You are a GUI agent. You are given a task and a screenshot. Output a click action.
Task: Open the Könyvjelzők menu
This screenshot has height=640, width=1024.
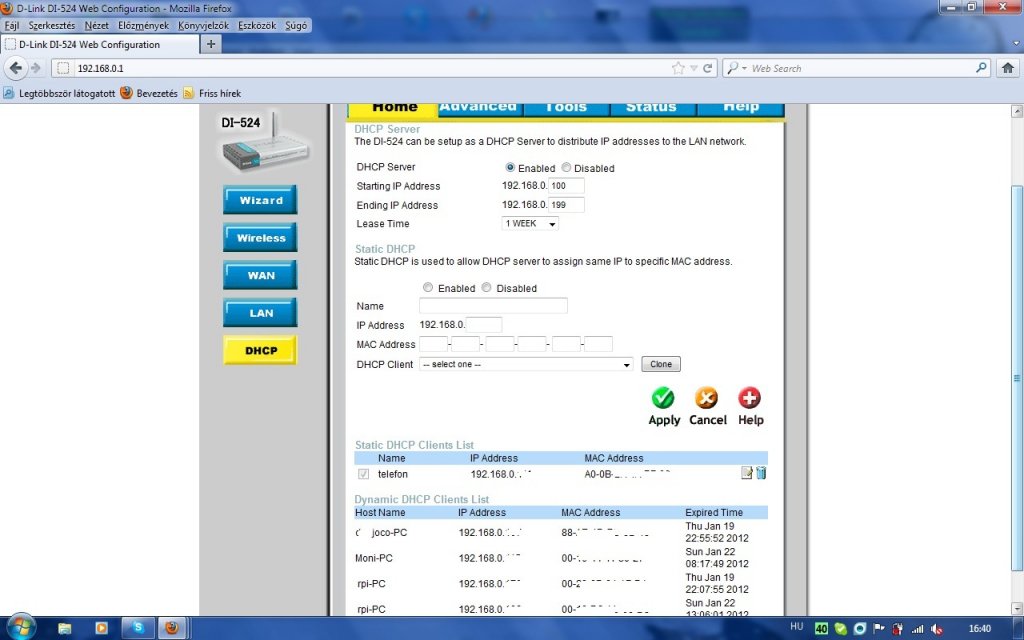pyautogui.click(x=203, y=25)
